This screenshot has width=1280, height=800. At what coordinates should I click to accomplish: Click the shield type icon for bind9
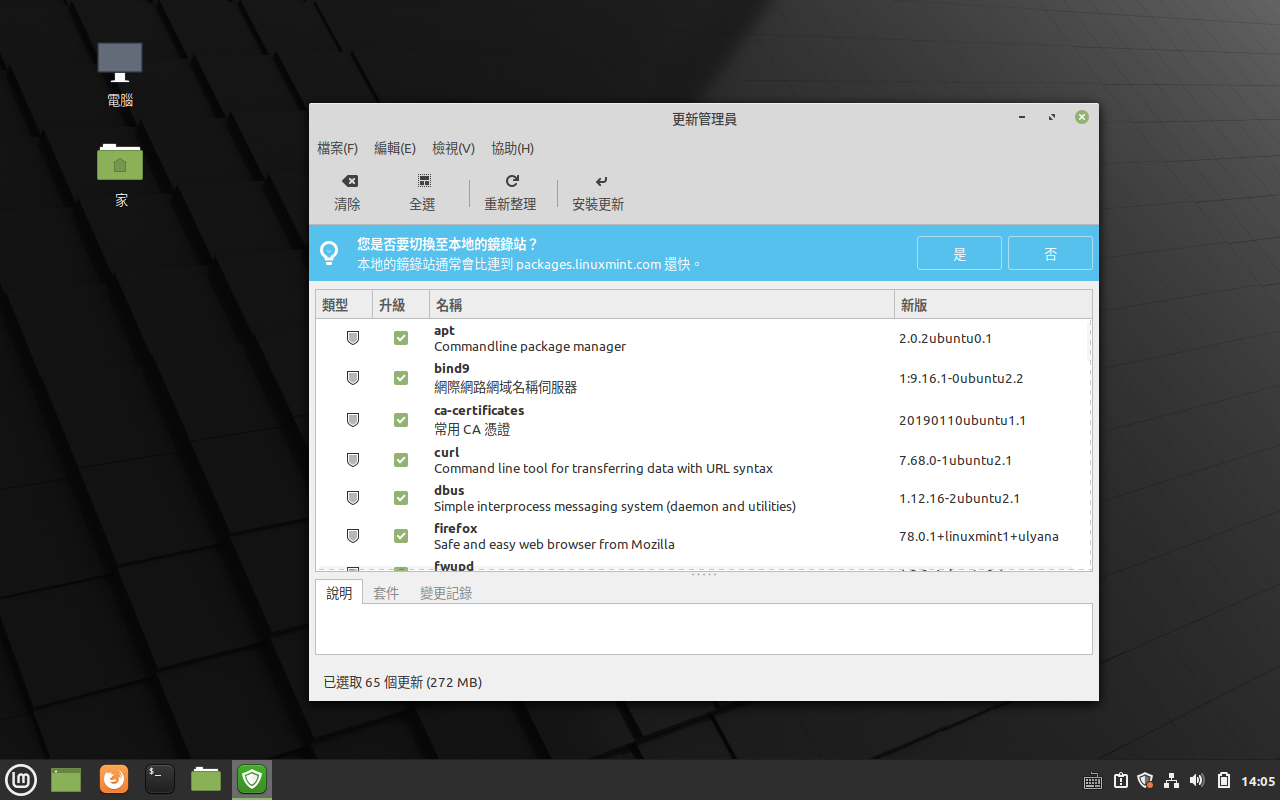coord(352,378)
